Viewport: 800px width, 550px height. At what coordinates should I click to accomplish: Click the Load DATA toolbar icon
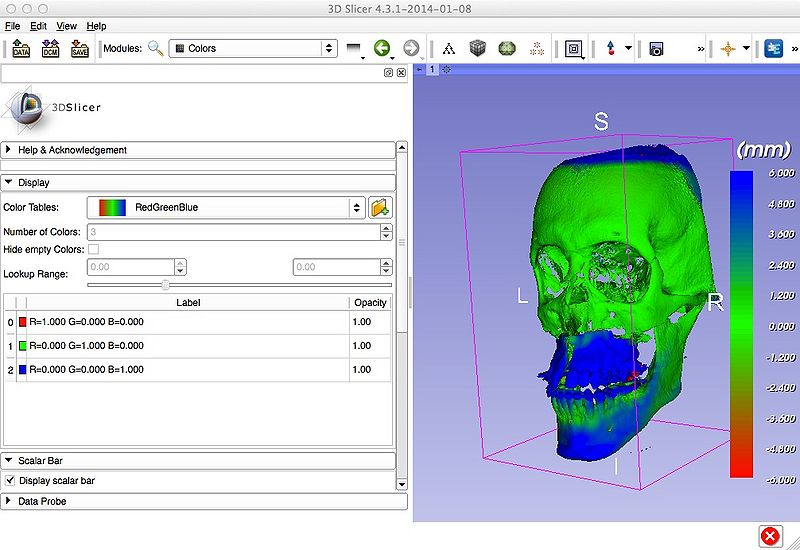(21, 48)
